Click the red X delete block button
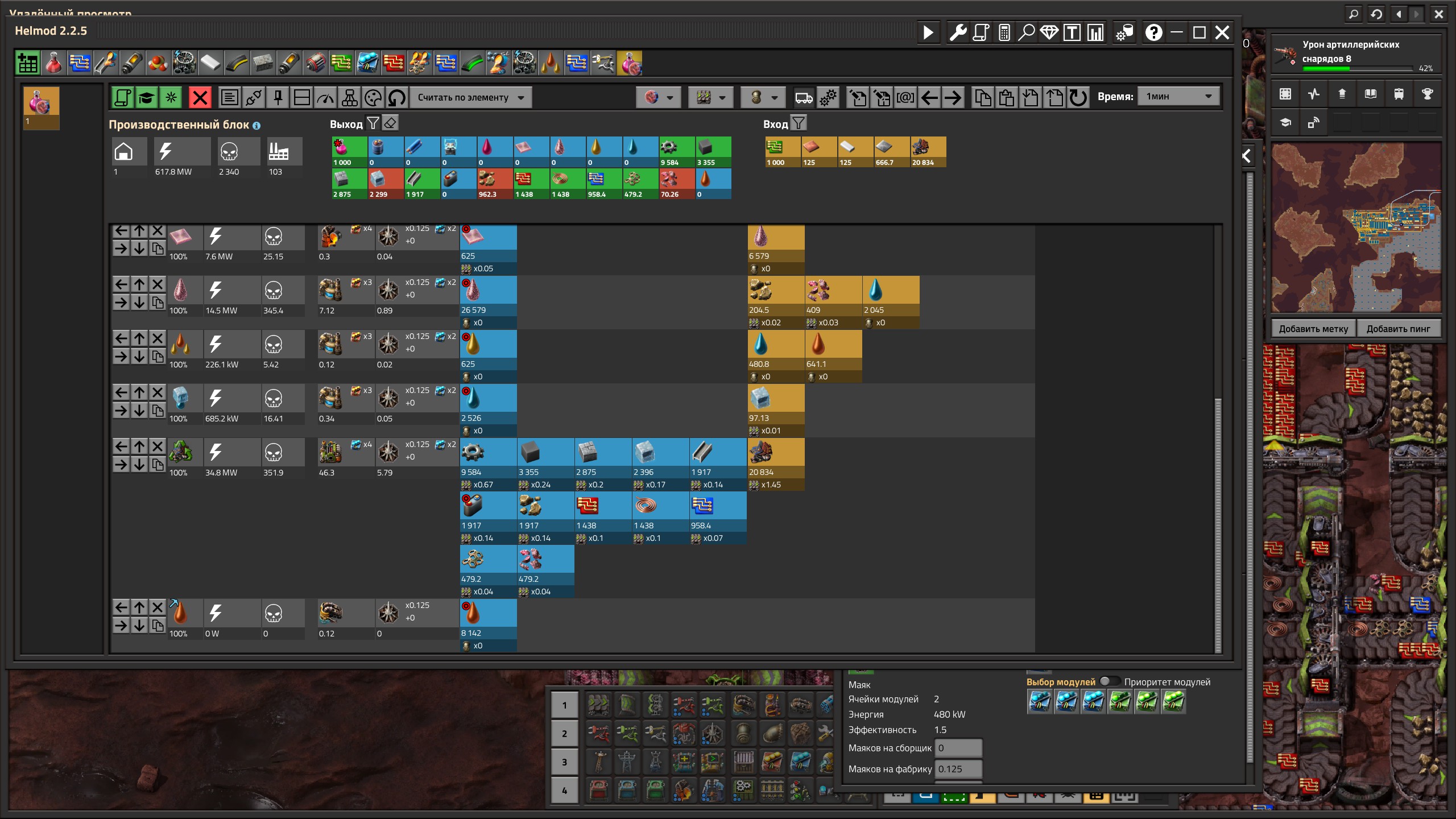Viewport: 1456px width, 819px height. click(x=200, y=98)
